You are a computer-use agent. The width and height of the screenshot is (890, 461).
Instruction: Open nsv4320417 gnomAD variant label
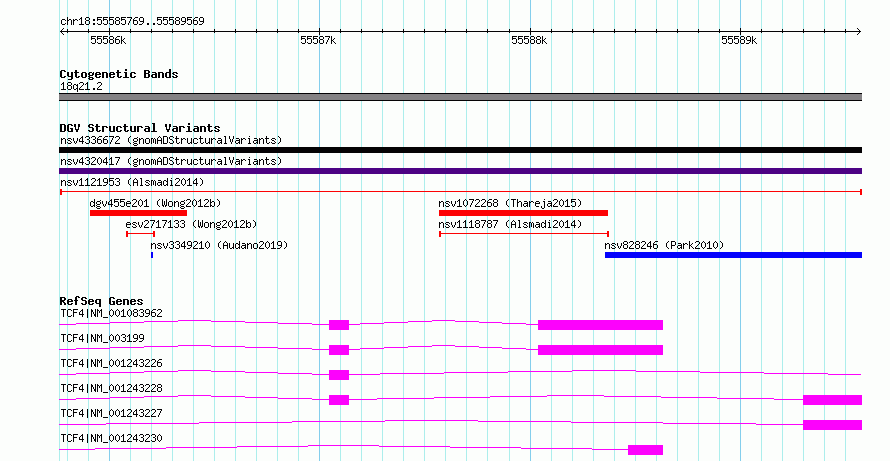tap(171, 161)
